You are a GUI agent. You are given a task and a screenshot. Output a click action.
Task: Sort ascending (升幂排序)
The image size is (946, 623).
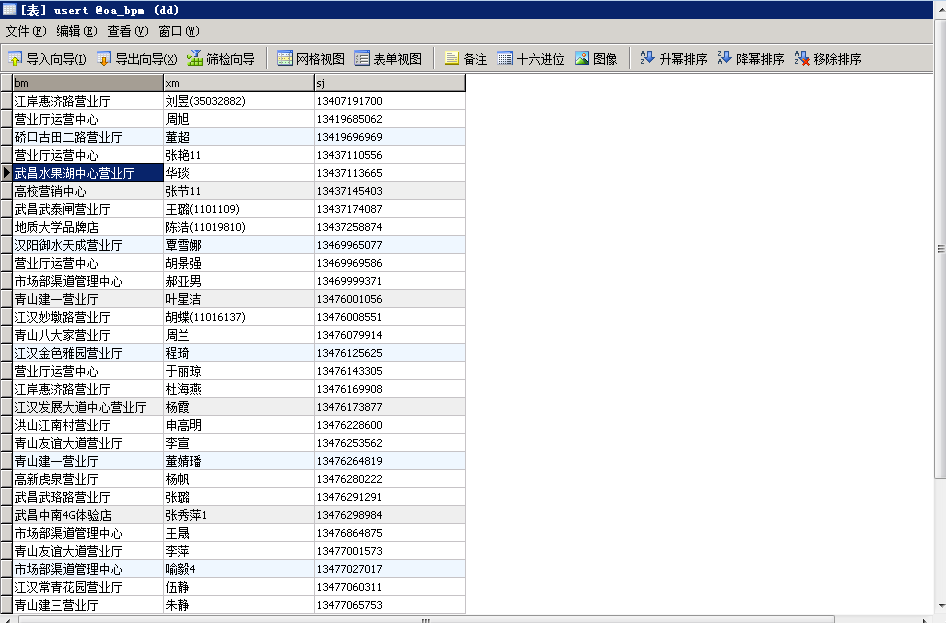(673, 59)
